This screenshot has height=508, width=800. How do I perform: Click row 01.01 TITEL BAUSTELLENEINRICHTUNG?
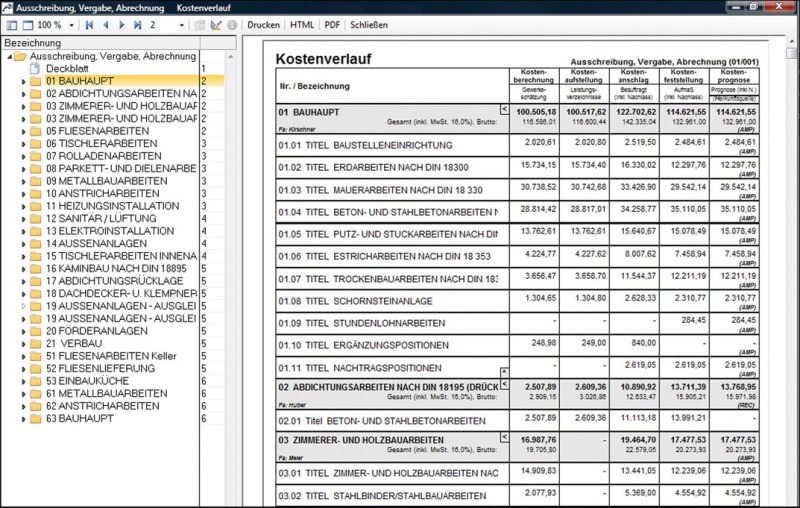517,145
